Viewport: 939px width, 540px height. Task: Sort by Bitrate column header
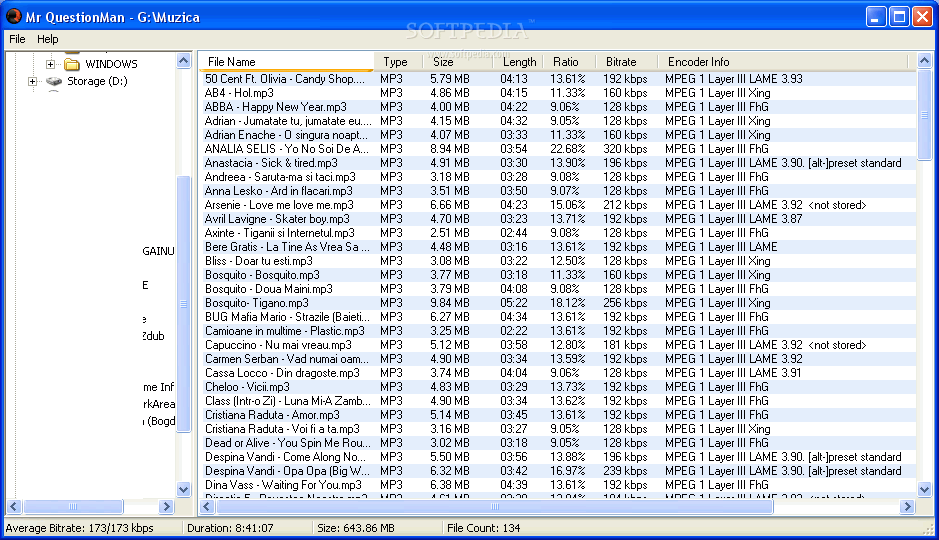(x=626, y=62)
